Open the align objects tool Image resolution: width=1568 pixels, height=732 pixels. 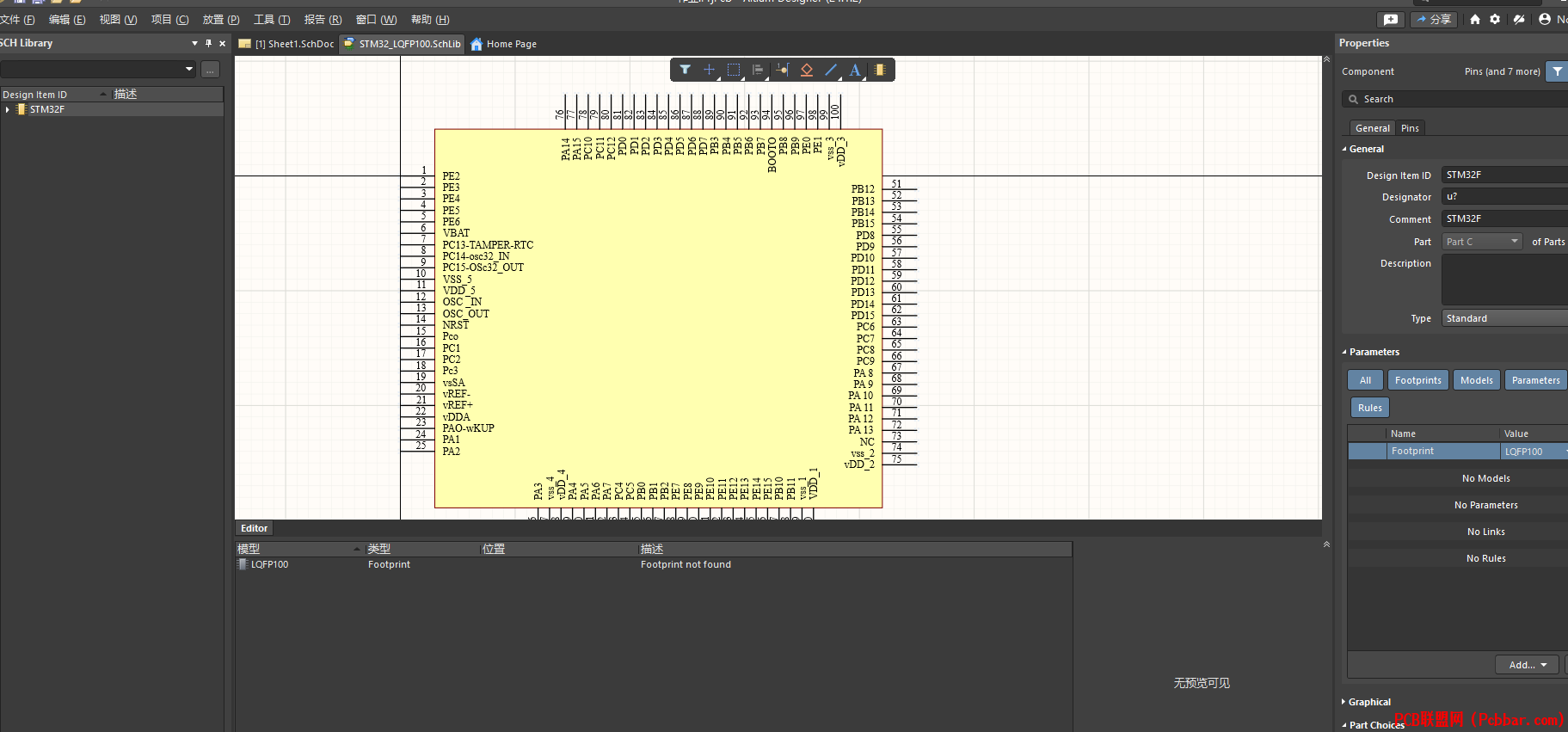(x=757, y=70)
